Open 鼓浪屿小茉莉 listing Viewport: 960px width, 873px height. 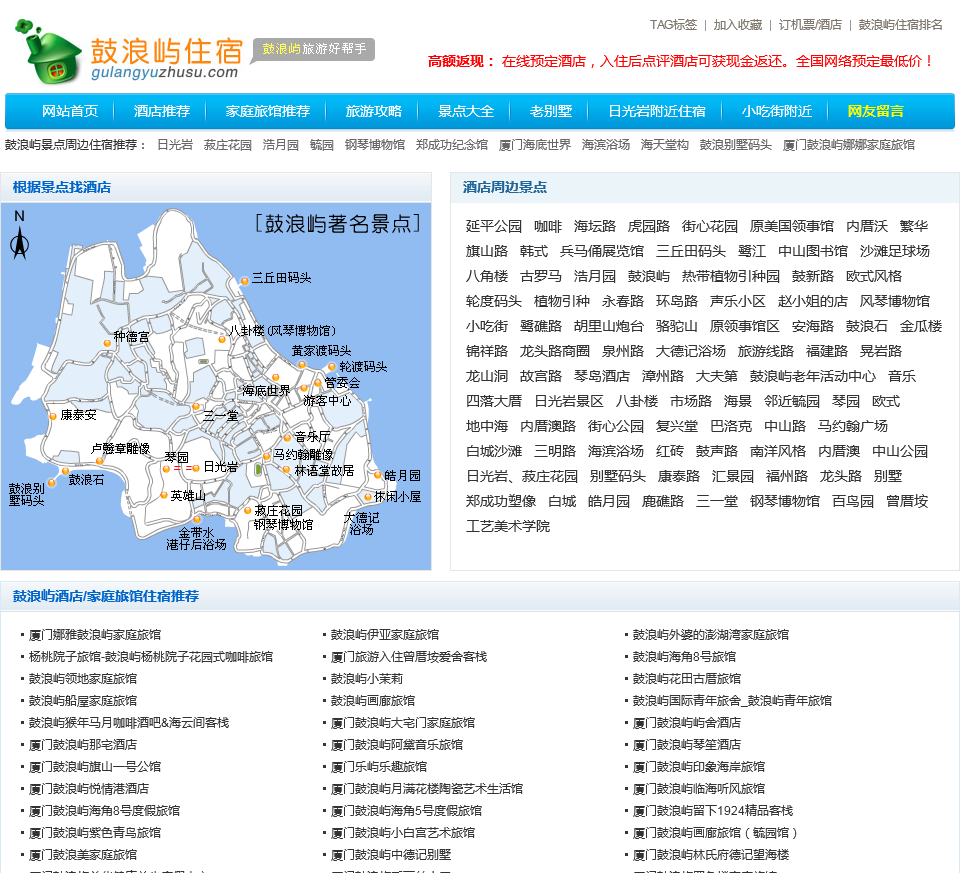coord(367,678)
